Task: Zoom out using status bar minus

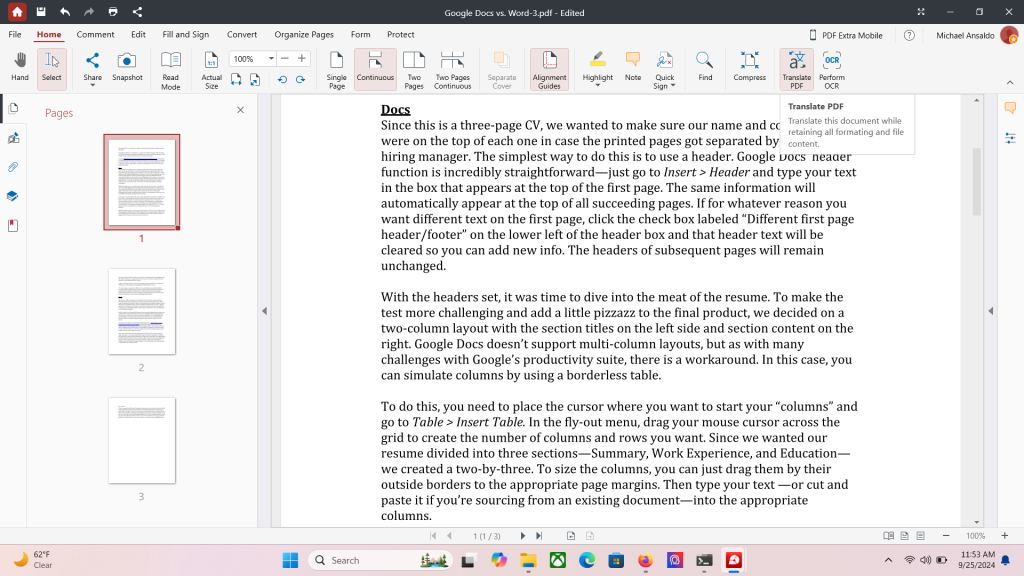Action: coord(946,536)
